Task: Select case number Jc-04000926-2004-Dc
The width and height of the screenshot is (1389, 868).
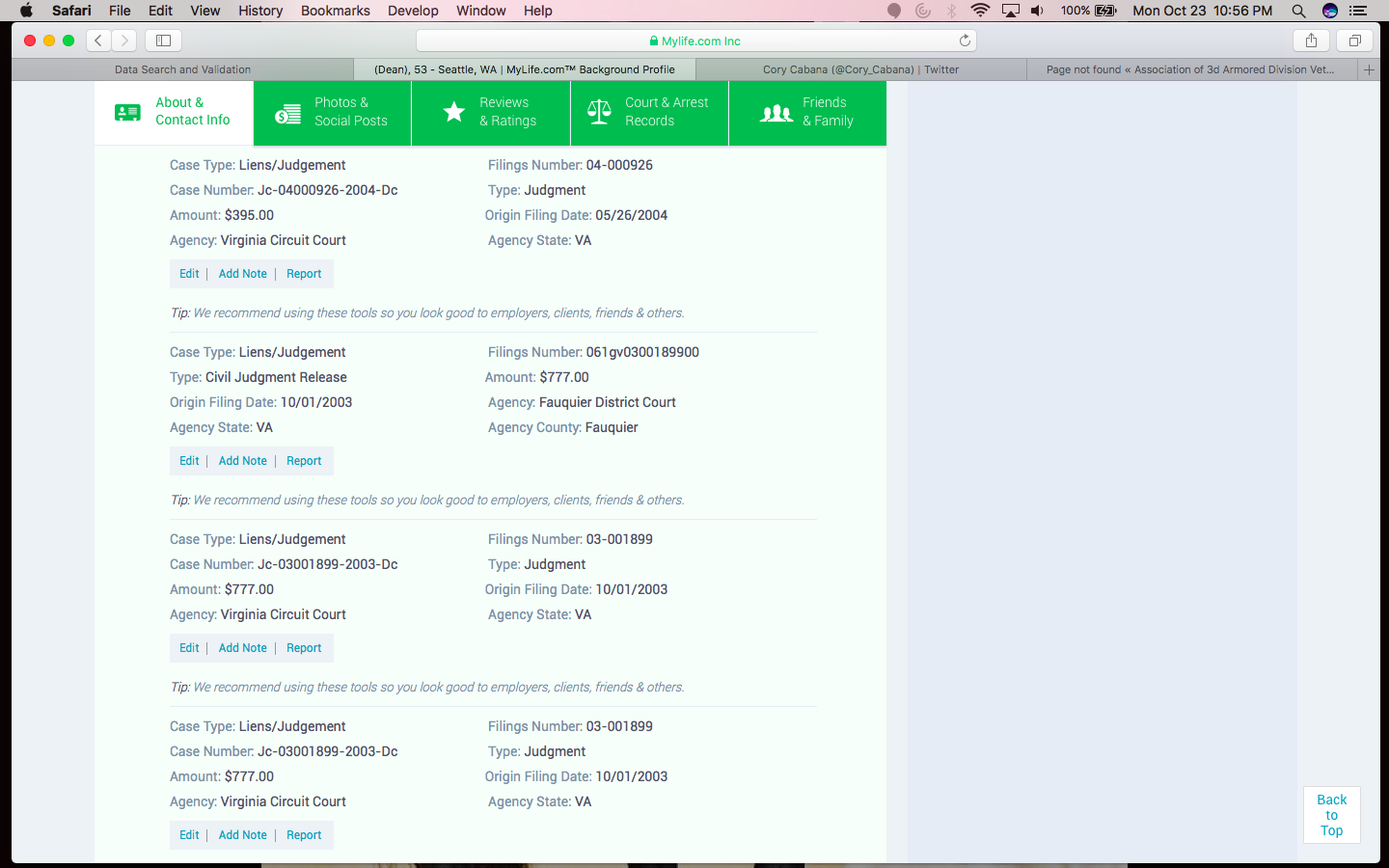Action: tap(327, 190)
